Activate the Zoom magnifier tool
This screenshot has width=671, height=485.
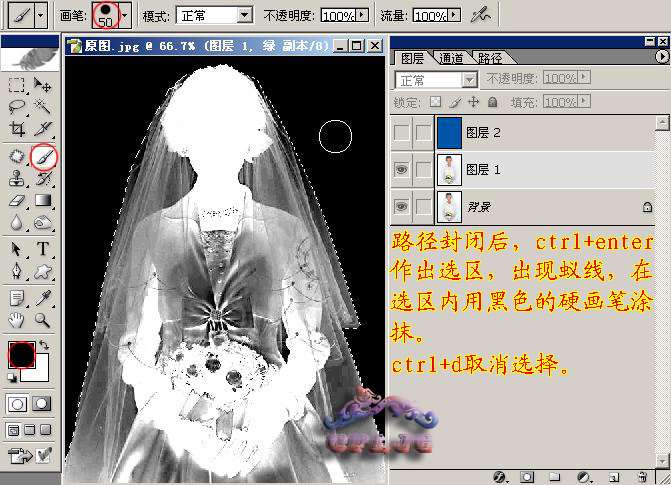pos(43,320)
